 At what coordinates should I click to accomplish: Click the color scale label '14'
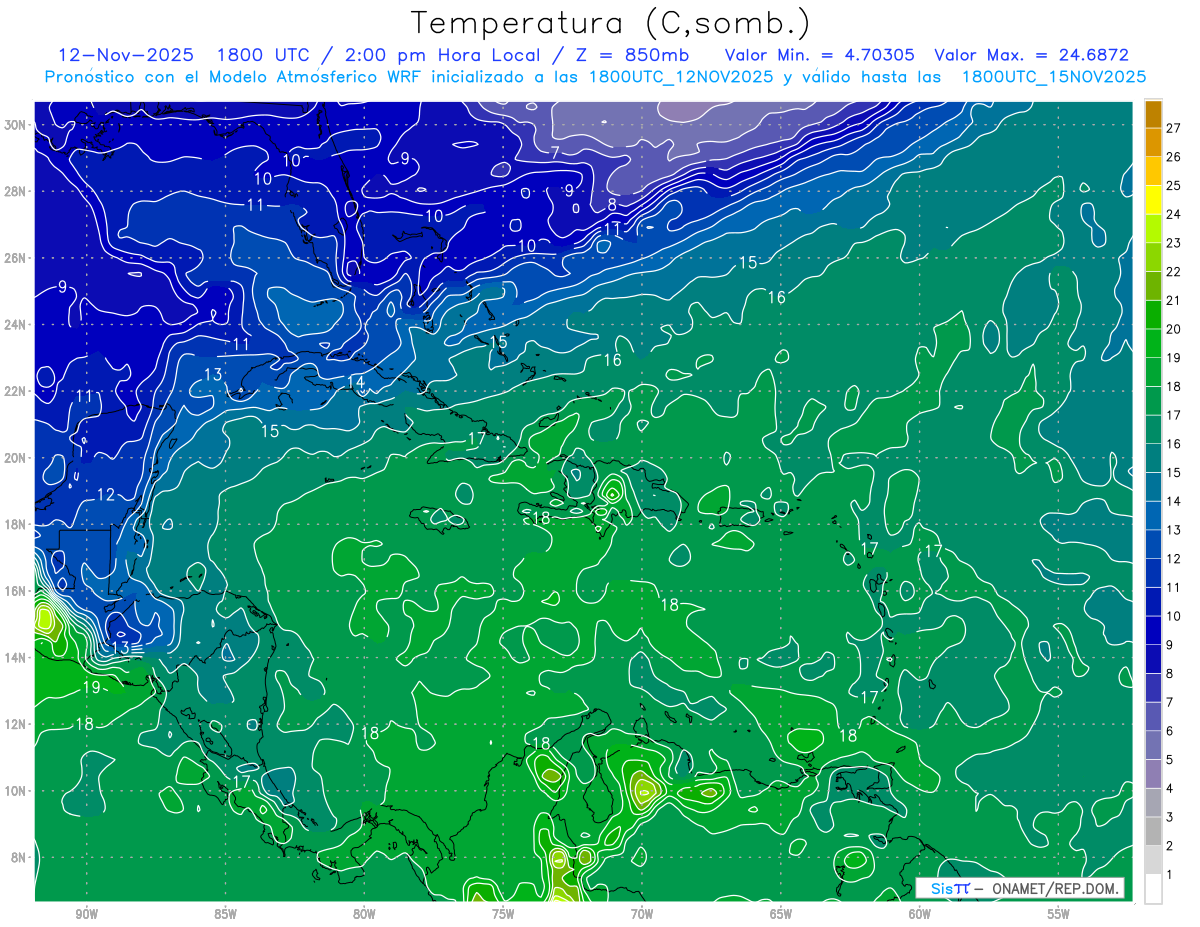[x=1174, y=501]
